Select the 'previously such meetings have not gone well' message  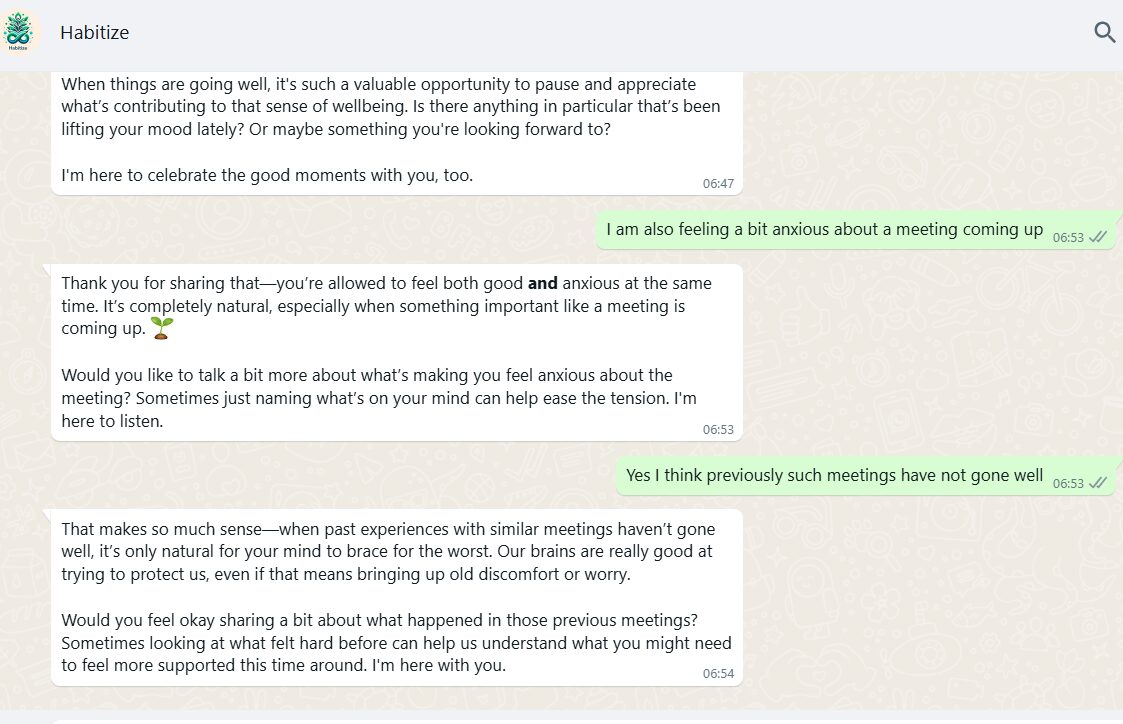click(834, 476)
